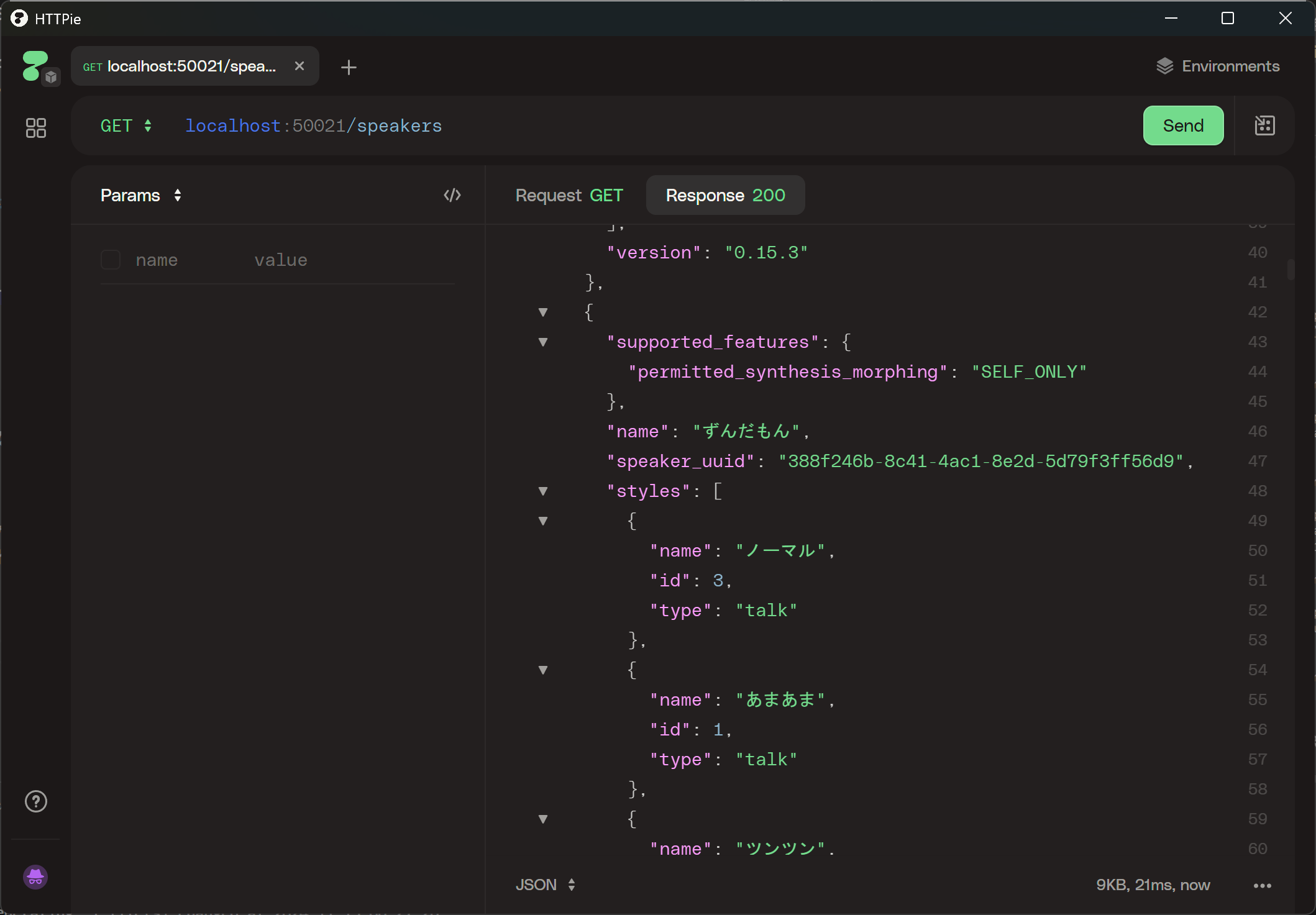Close the localhost:50021 request tab
Viewport: 1316px width, 915px height.
(299, 66)
